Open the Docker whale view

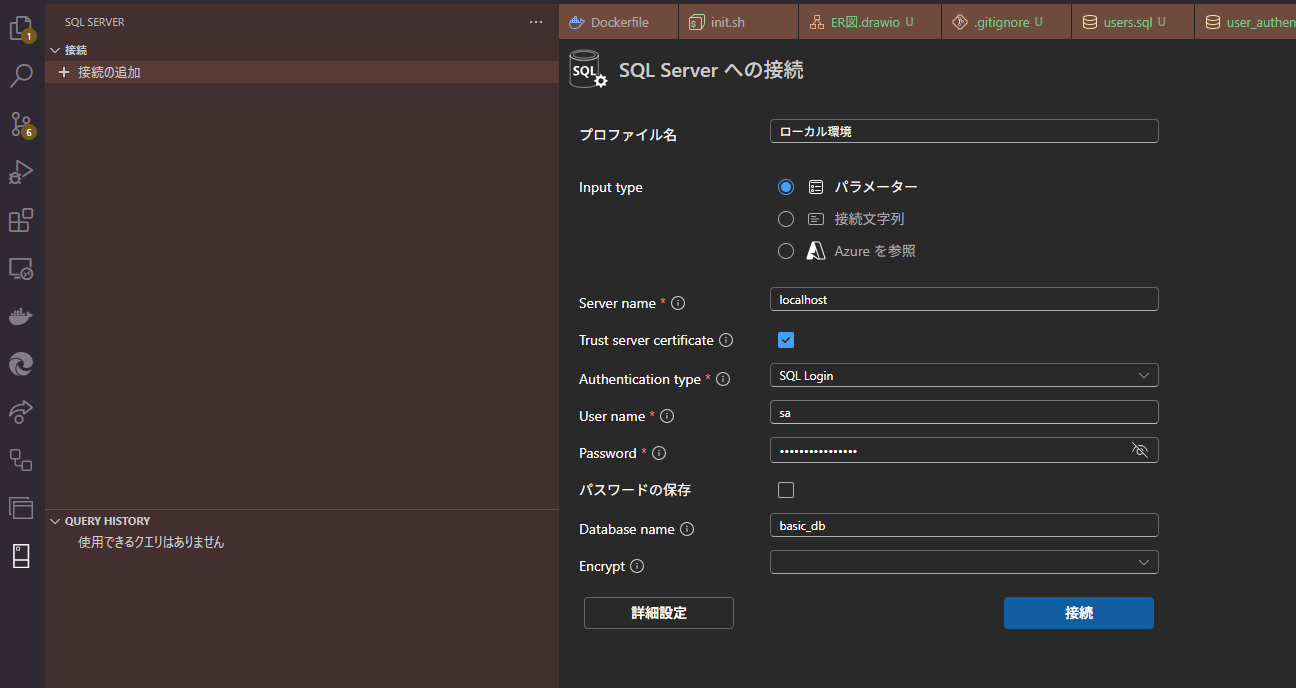(21, 317)
